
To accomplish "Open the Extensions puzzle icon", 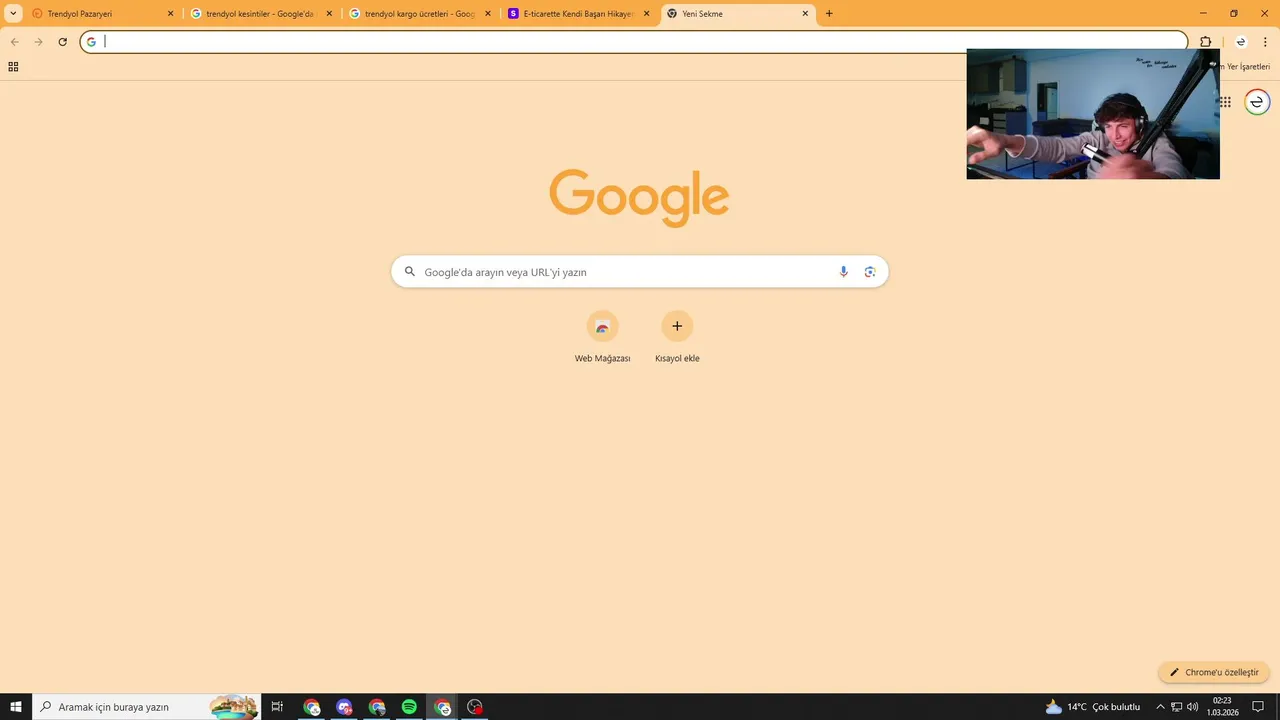I will click(x=1205, y=42).
